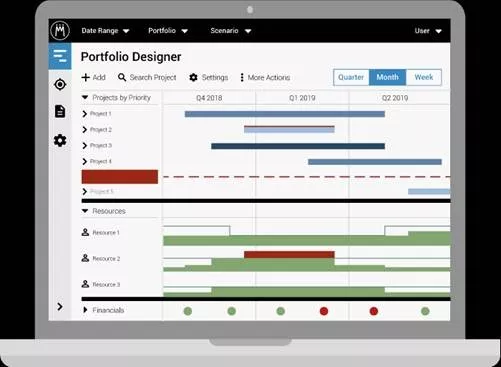The image size is (501, 367).
Task: Open the Portfolio Designer sidebar icon
Action: click(x=60, y=56)
